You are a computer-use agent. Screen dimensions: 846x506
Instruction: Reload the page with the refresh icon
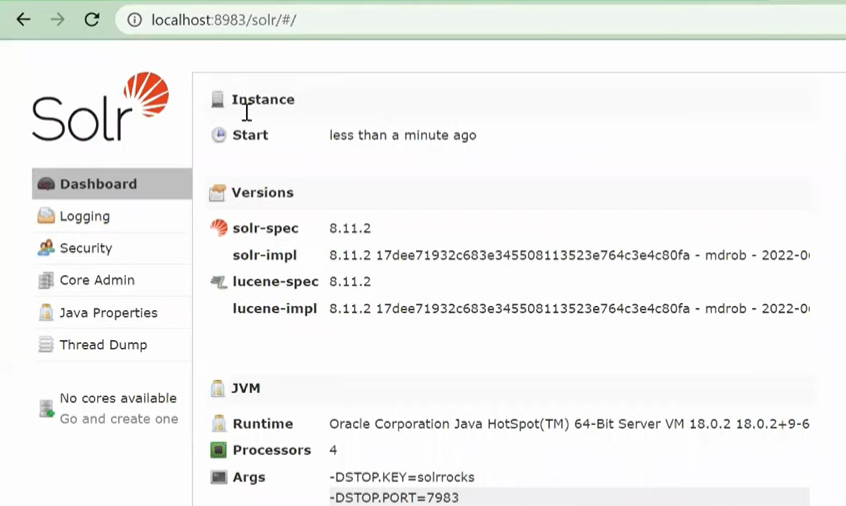tap(92, 20)
